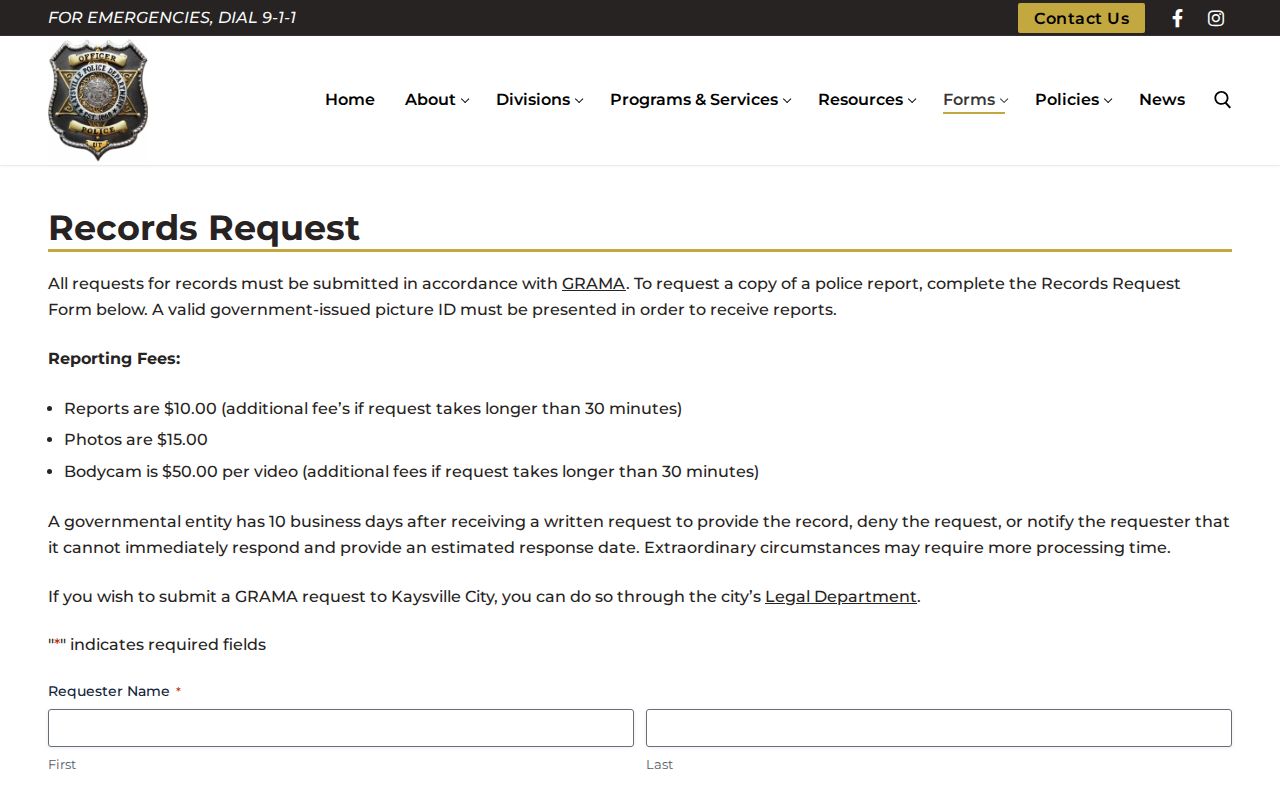
Task: Click the 'Photos are $15.00' line
Action: click(136, 439)
